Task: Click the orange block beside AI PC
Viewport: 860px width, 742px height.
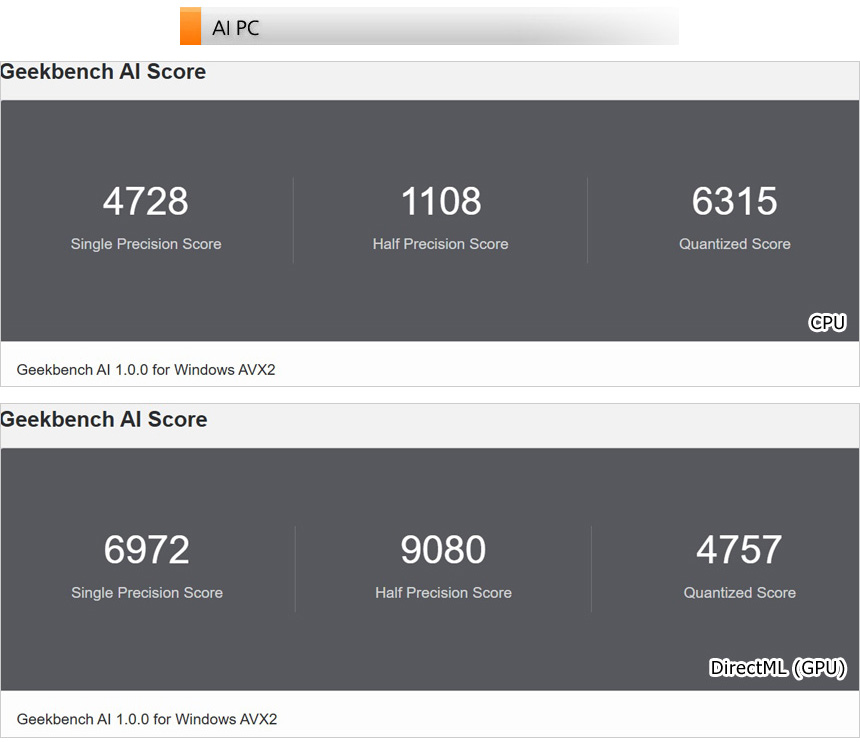Action: click(x=190, y=27)
